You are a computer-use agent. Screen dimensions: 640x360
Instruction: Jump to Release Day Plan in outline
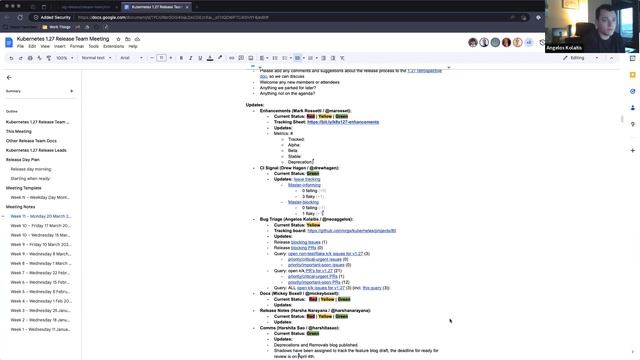coord(22,160)
